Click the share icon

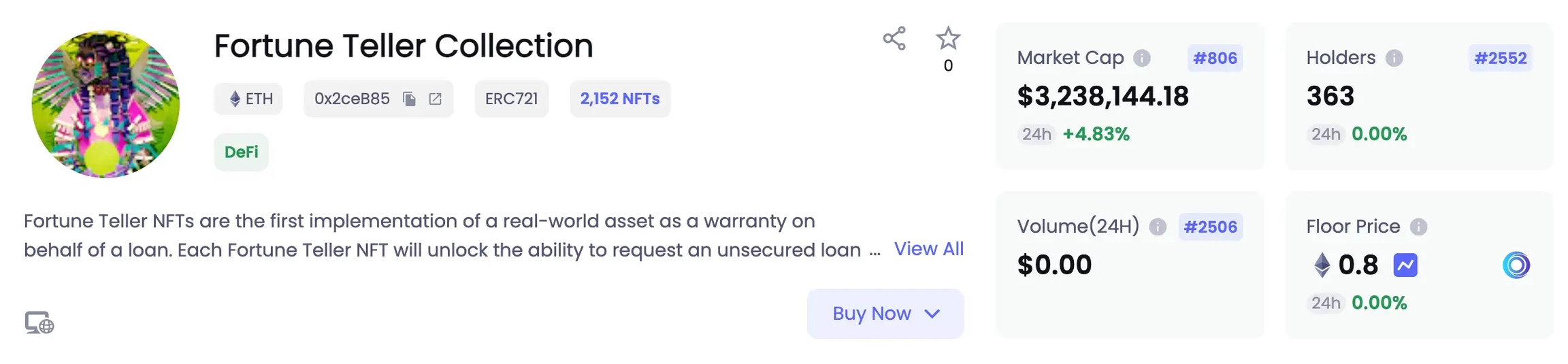click(x=894, y=39)
